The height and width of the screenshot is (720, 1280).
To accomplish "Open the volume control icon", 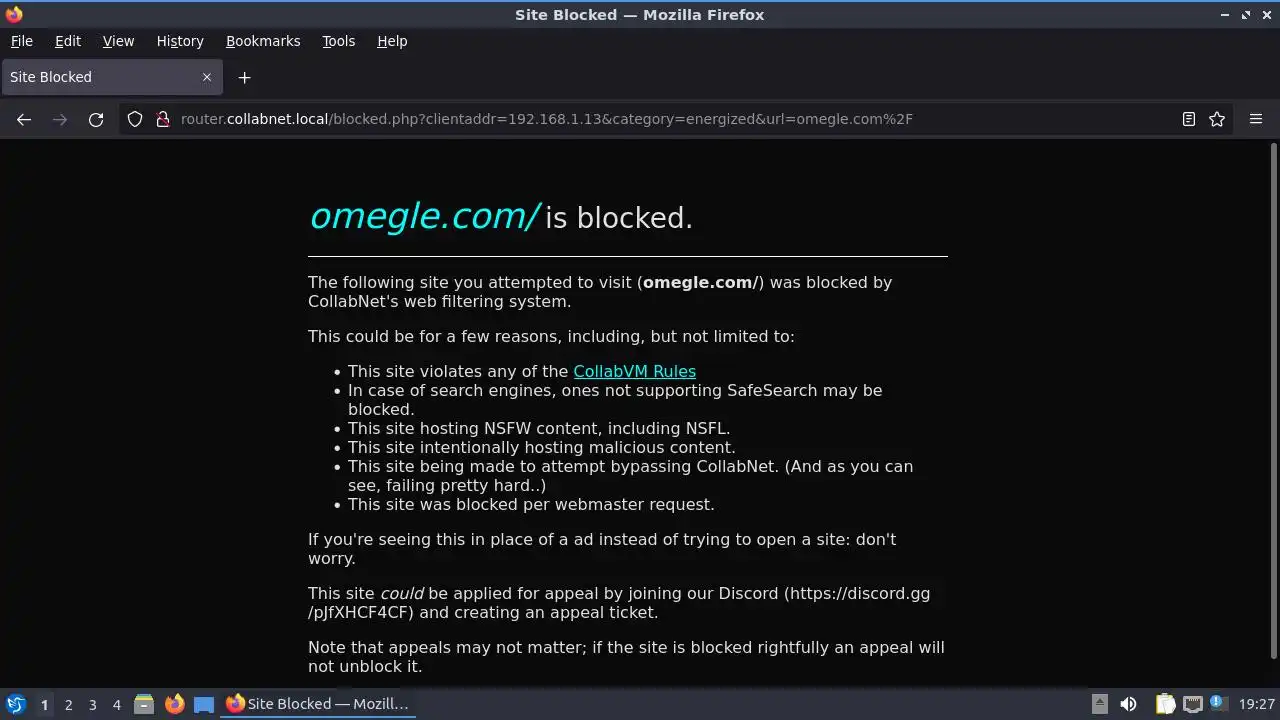I will [x=1128, y=704].
